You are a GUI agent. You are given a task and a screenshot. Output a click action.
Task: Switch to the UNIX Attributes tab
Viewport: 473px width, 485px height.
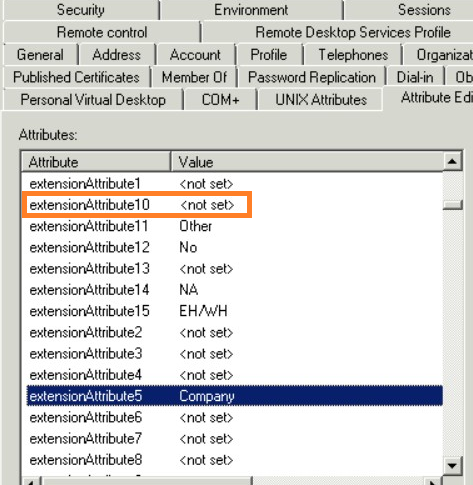coord(321,100)
